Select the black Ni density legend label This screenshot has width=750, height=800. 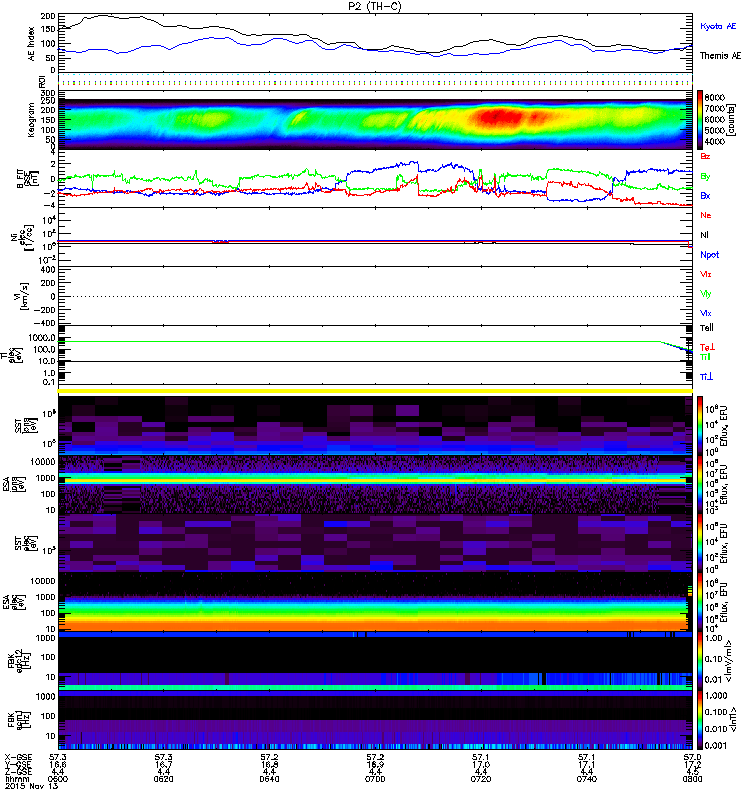(705, 235)
